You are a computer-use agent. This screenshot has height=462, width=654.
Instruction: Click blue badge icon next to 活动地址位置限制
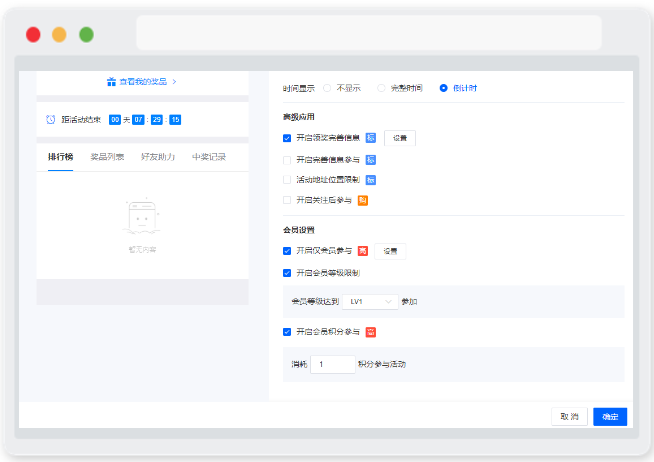pos(371,180)
